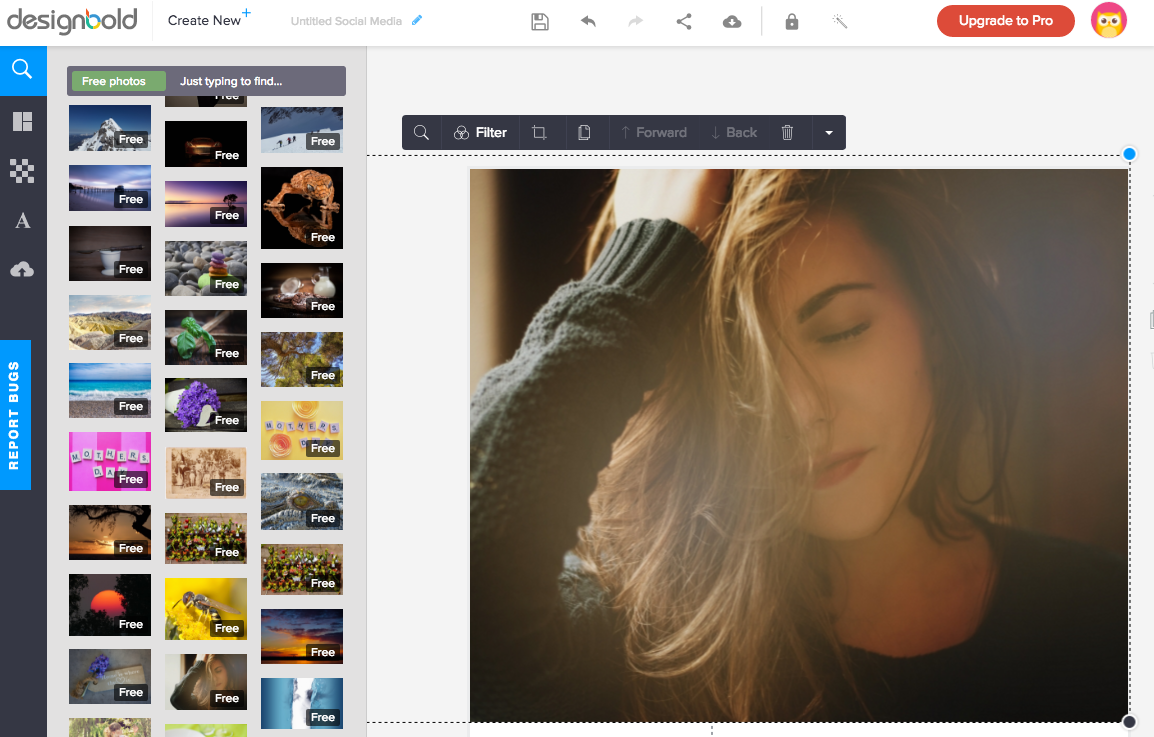Open the share icon in top bar
This screenshot has width=1154, height=737.
(x=684, y=21)
